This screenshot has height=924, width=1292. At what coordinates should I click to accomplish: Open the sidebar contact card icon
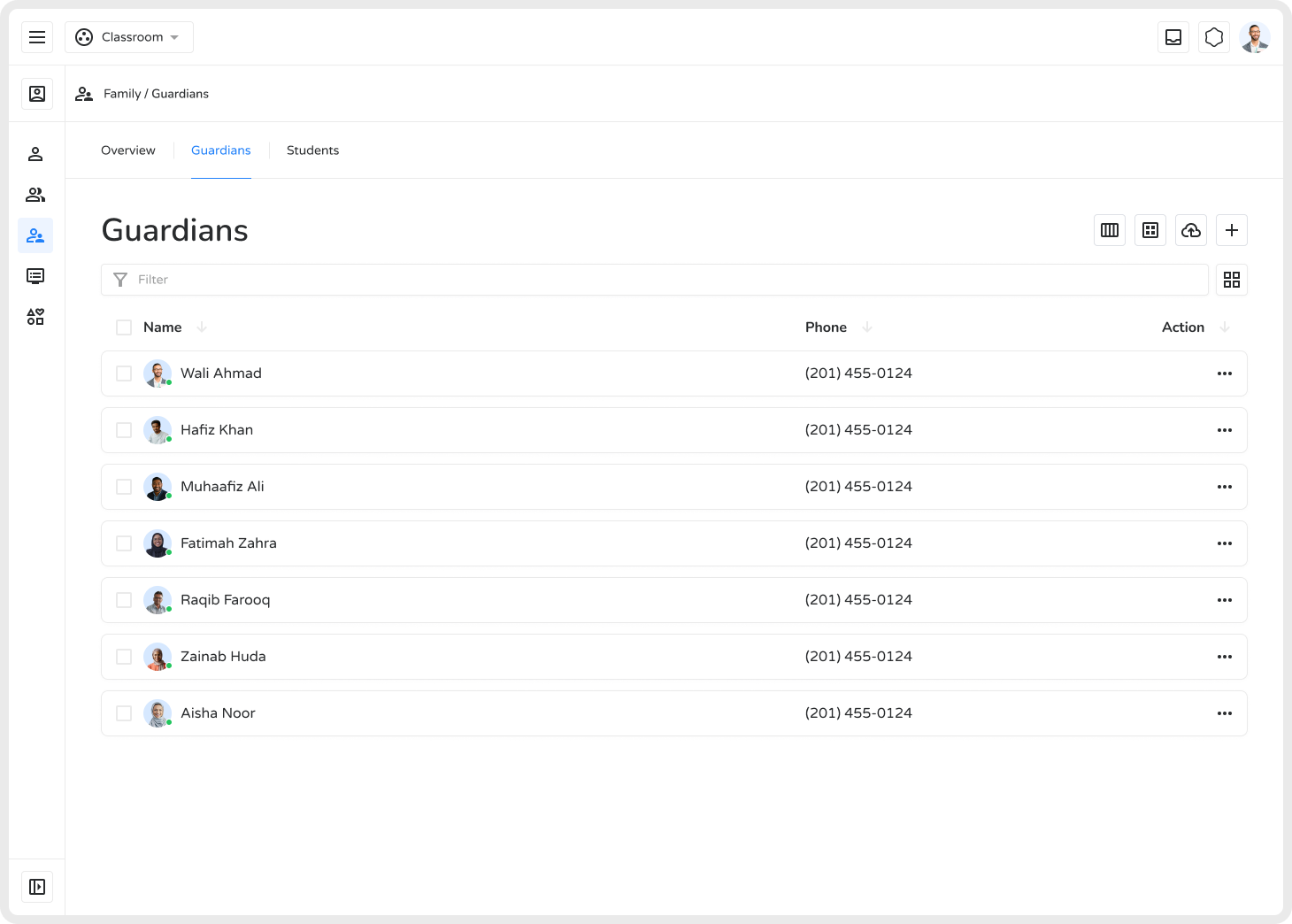click(37, 94)
